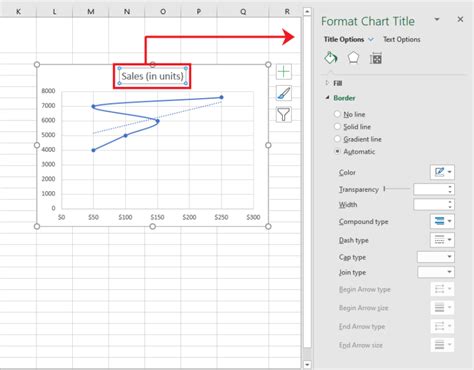Expand the Fill section

(327, 83)
